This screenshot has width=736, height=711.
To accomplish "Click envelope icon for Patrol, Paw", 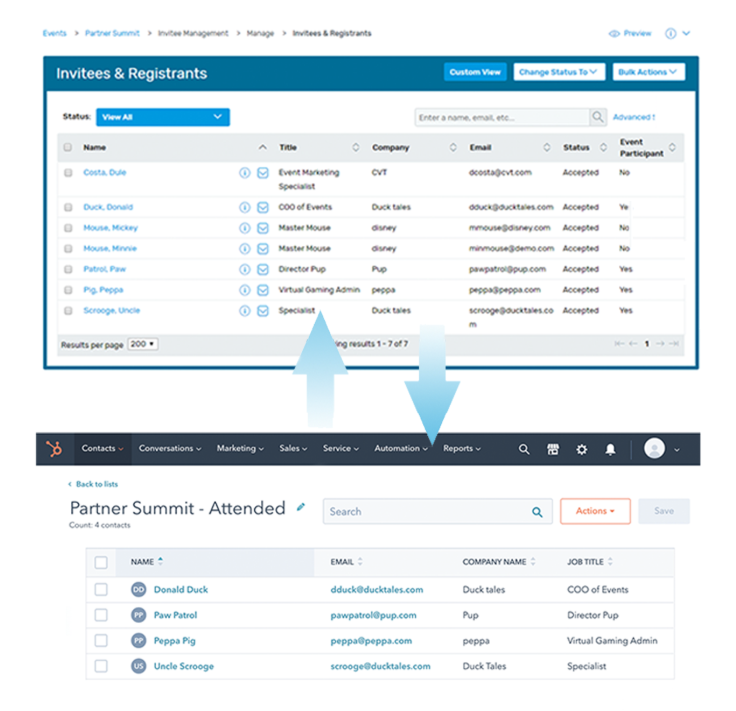I will (x=263, y=269).
